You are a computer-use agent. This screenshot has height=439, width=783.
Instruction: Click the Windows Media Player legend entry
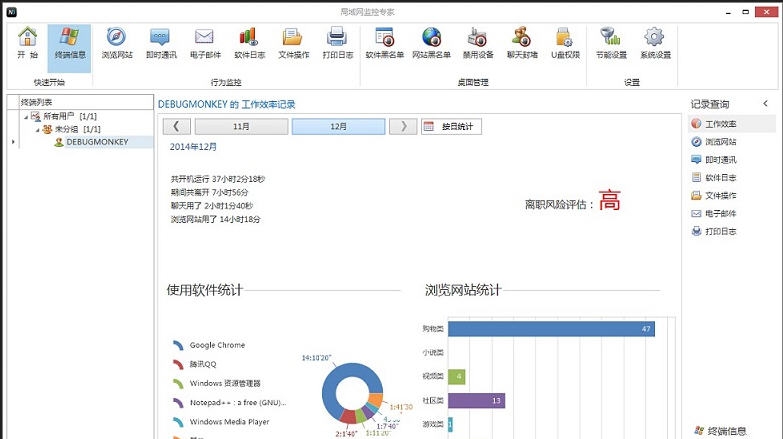(x=221, y=422)
